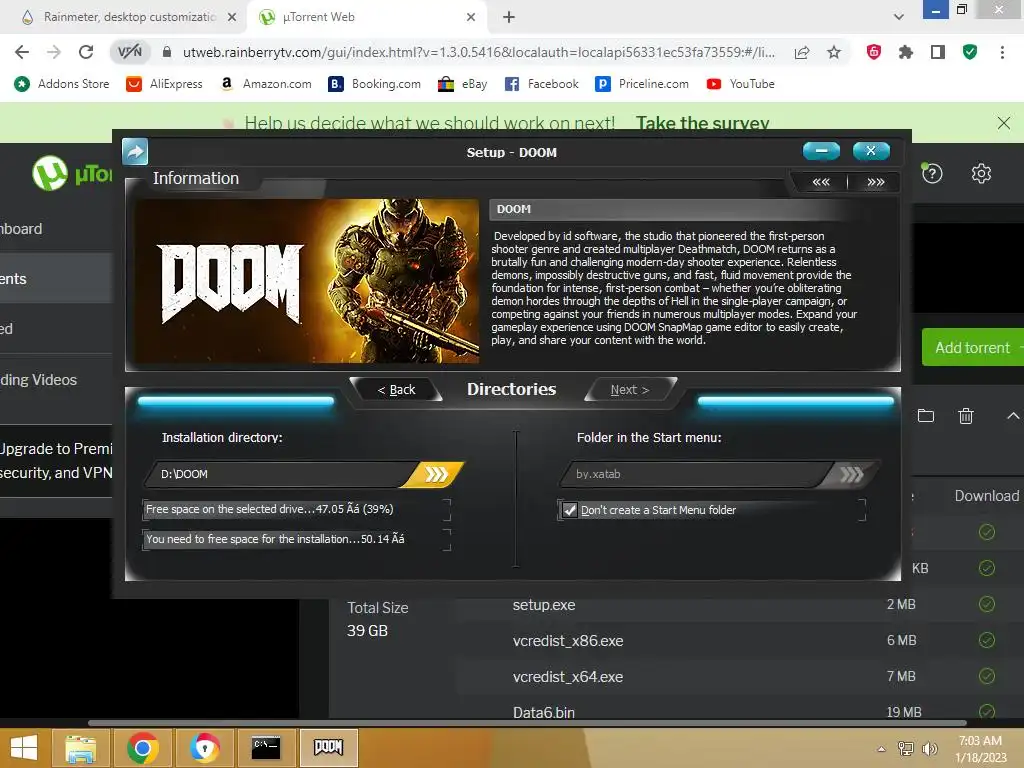Screen dimensions: 1024x768
Task: Dismiss the survey banner
Action: (x=1004, y=123)
